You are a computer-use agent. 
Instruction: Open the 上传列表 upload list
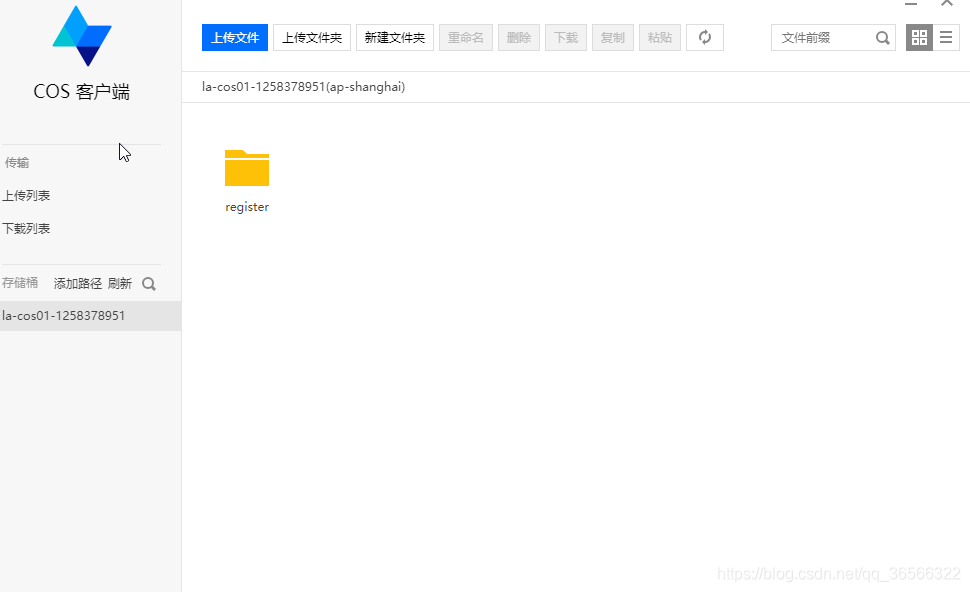pyautogui.click(x=26, y=195)
